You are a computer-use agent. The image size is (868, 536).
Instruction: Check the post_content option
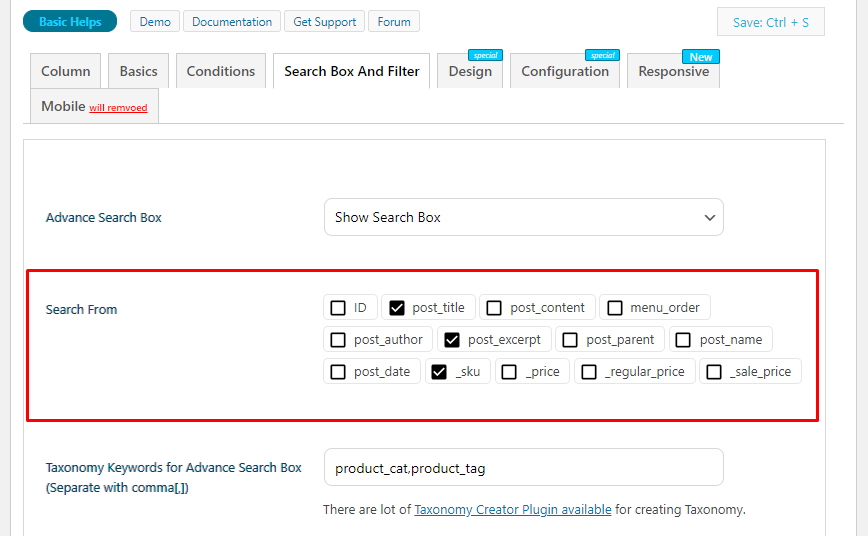click(494, 308)
